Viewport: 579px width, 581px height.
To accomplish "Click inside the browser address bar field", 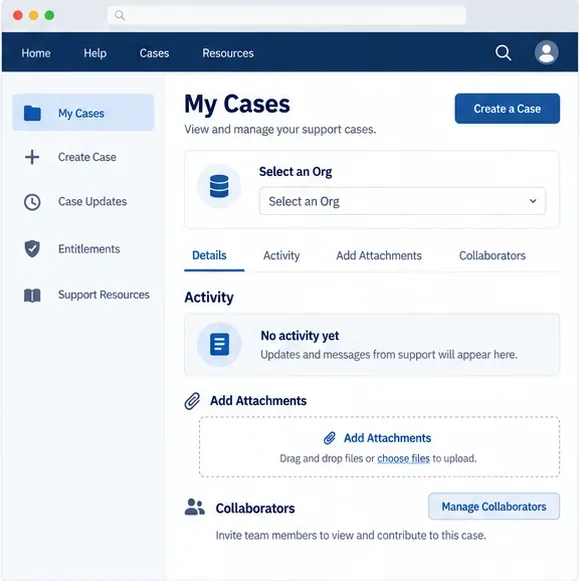I will pyautogui.click(x=286, y=15).
